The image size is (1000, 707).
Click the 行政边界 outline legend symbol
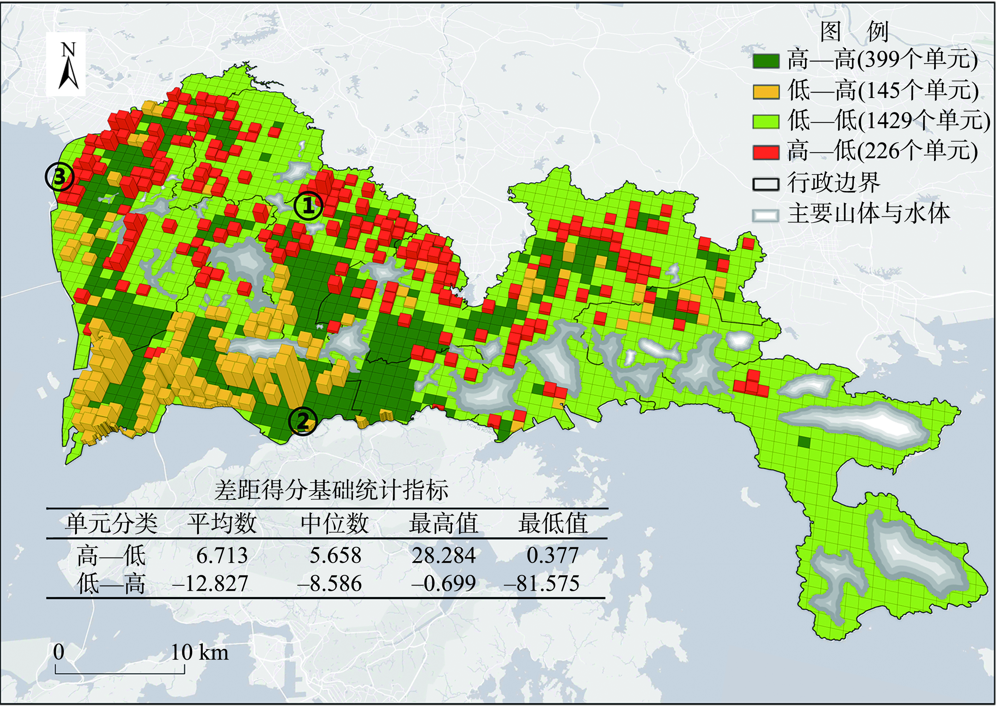point(766,184)
